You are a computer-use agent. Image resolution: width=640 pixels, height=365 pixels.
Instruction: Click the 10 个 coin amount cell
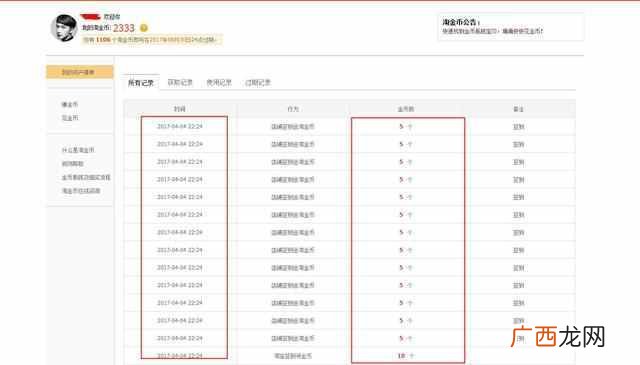coord(406,356)
